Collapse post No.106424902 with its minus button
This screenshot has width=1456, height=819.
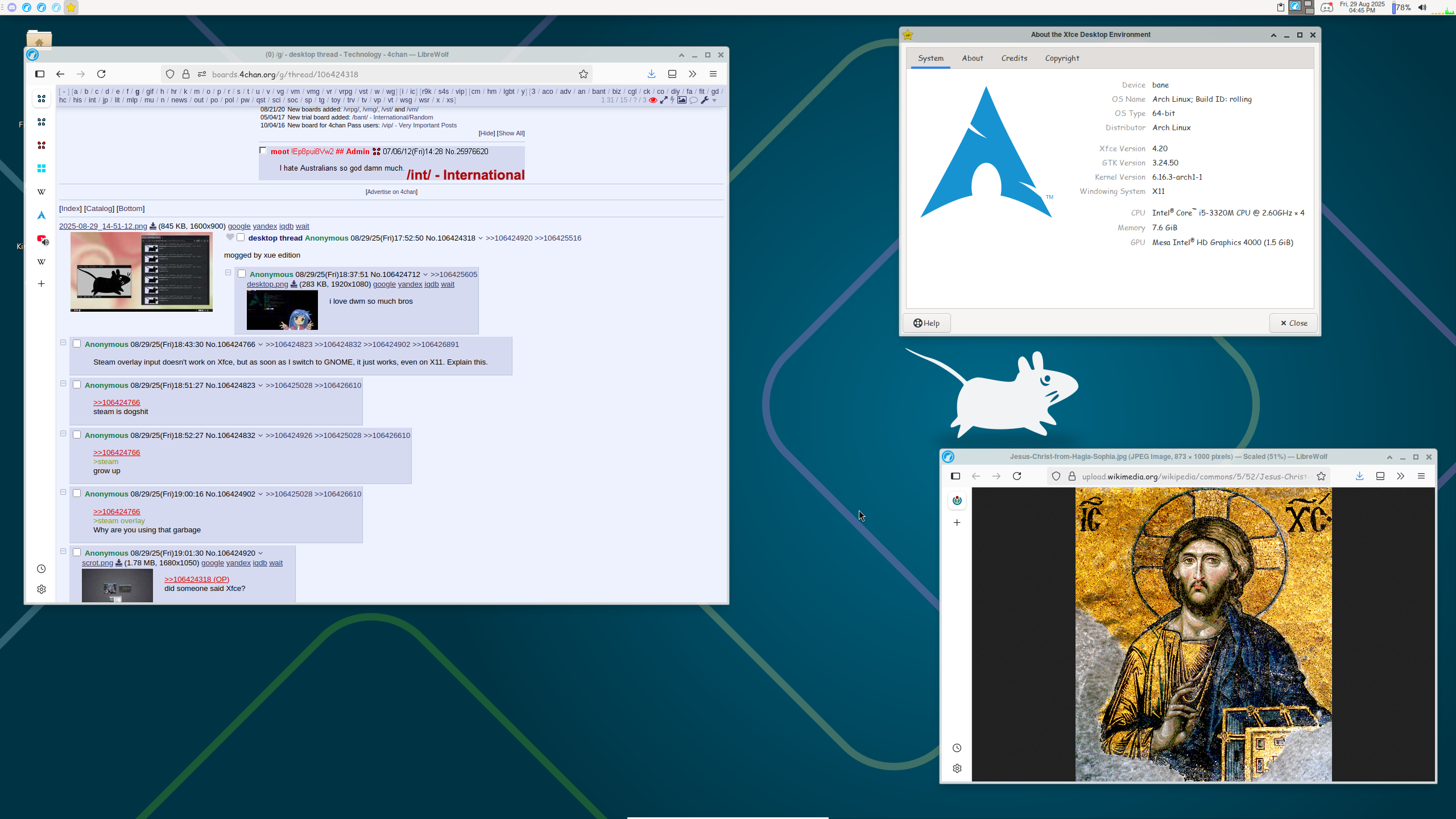pos(63,492)
